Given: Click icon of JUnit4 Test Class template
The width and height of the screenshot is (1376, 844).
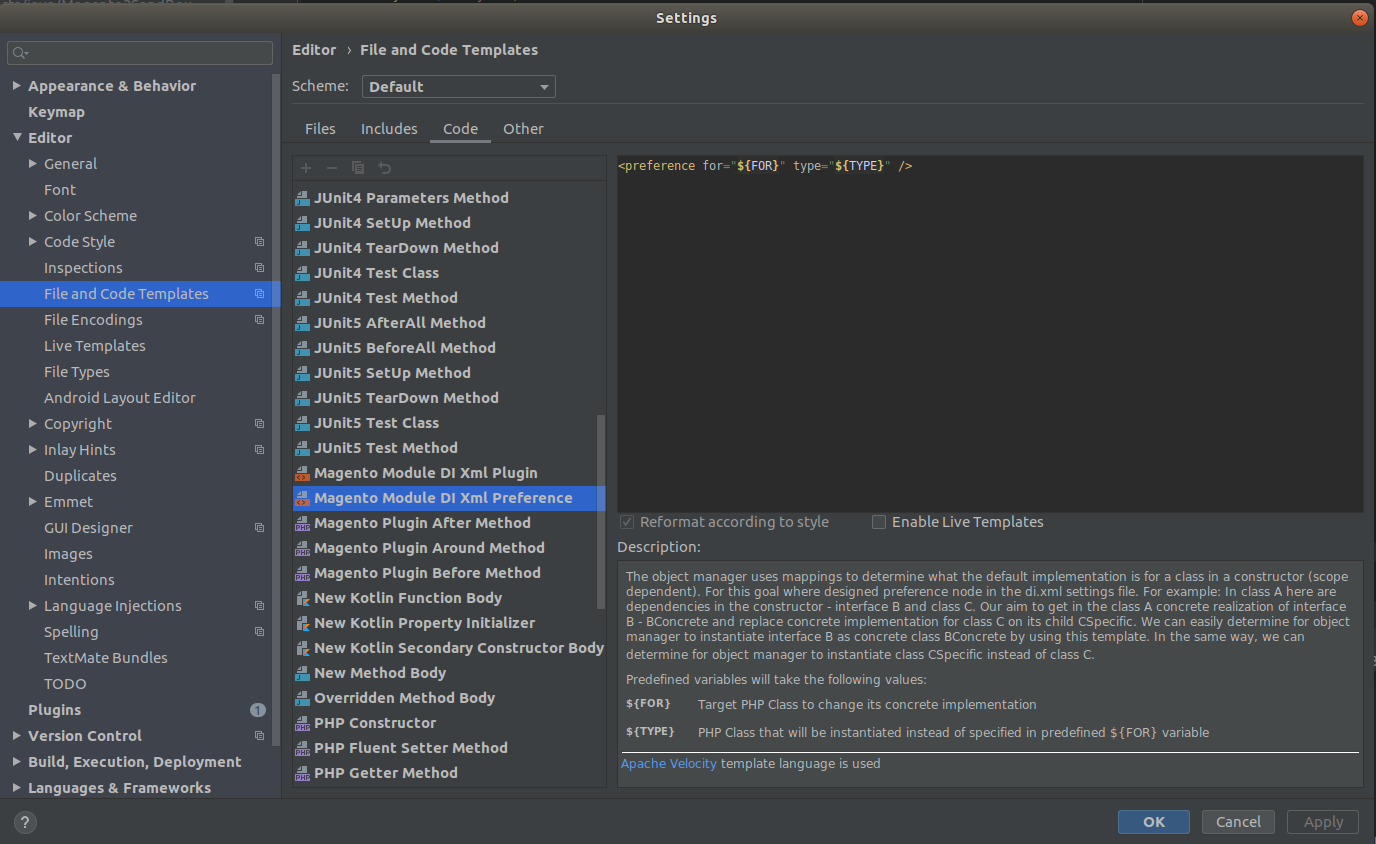Looking at the screenshot, I should click(x=302, y=273).
